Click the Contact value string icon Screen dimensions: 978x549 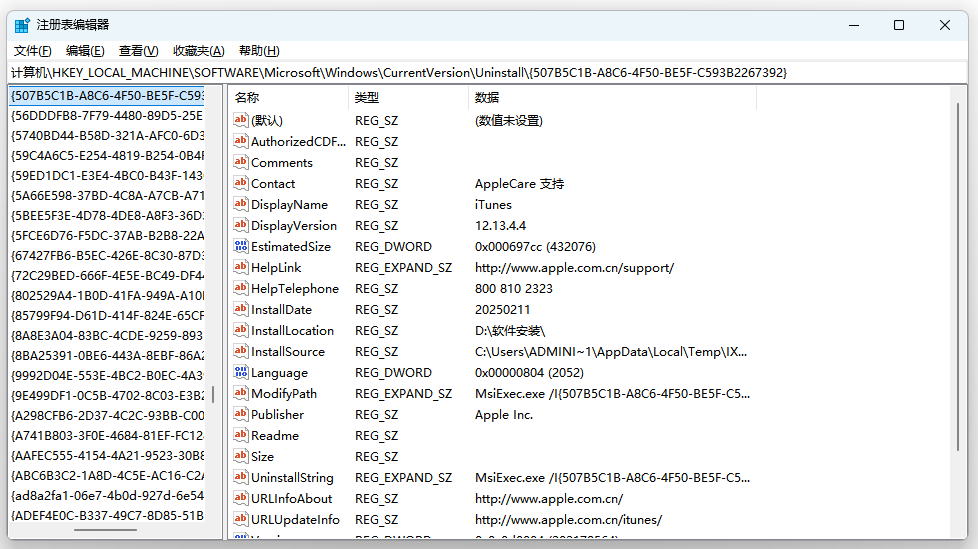(241, 183)
